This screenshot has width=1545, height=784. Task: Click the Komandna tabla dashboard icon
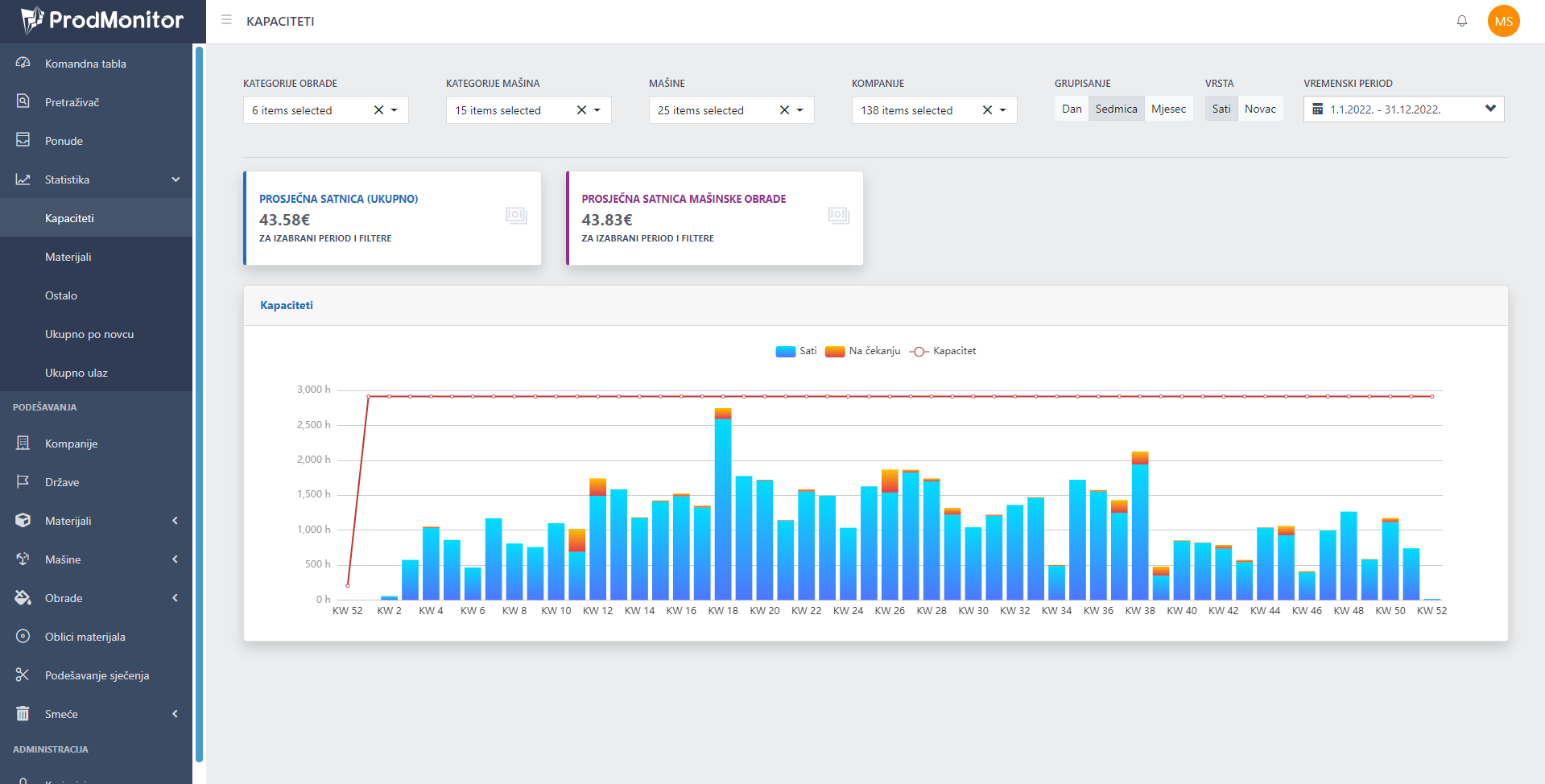23,64
